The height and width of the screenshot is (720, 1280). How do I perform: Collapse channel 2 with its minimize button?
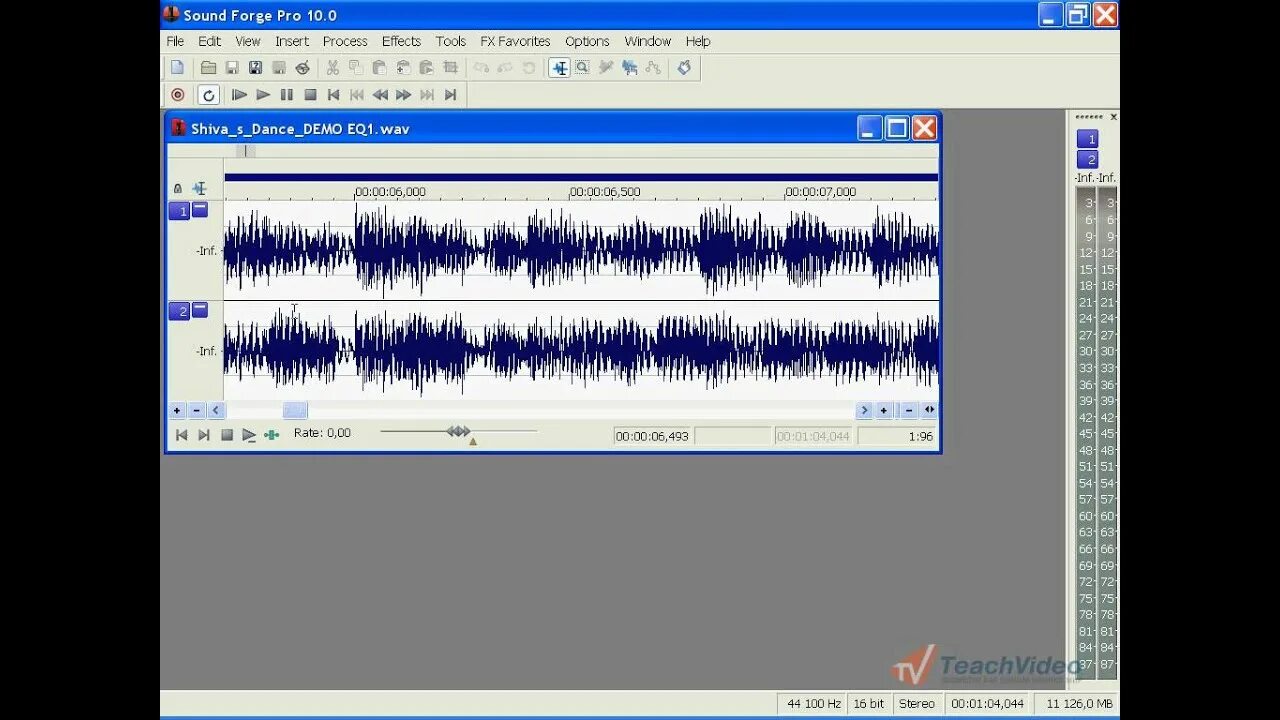tap(200, 310)
